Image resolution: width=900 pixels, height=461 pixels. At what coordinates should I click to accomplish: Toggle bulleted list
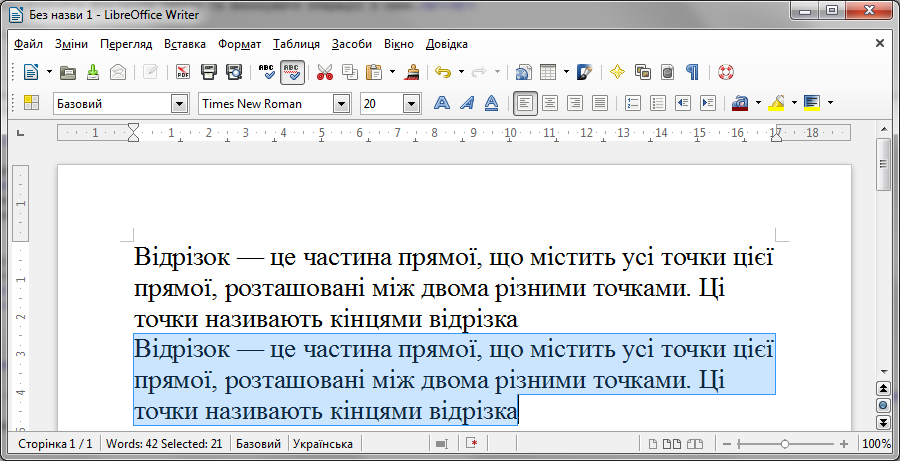click(657, 103)
